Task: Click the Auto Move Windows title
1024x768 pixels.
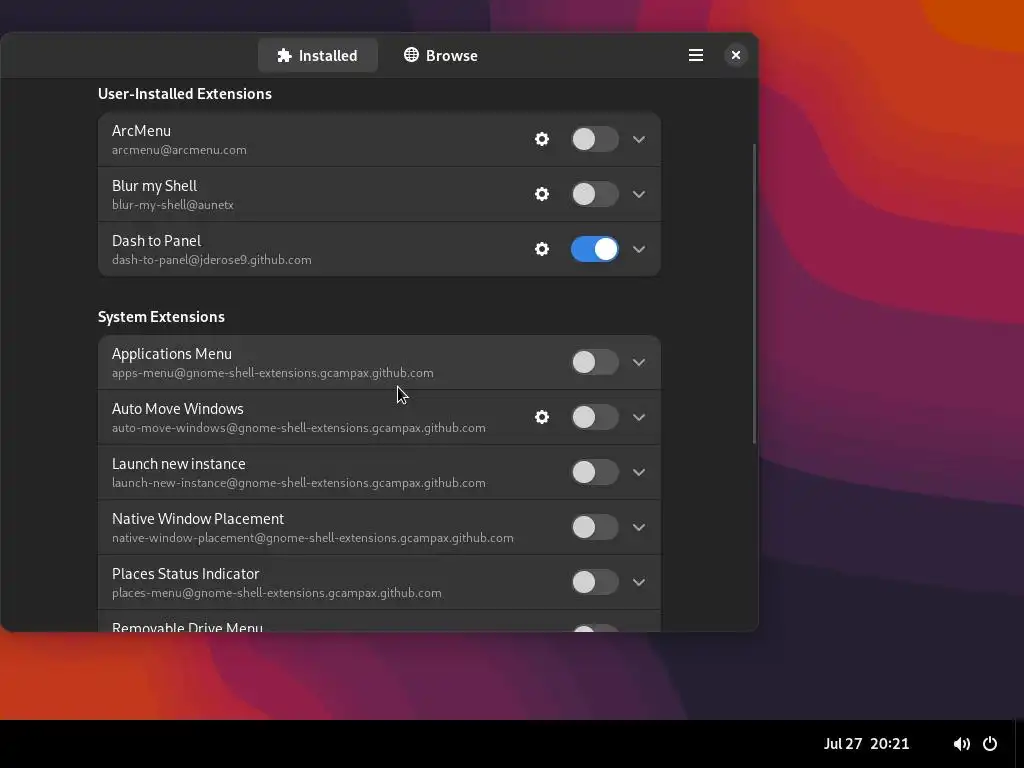Action: (x=178, y=409)
